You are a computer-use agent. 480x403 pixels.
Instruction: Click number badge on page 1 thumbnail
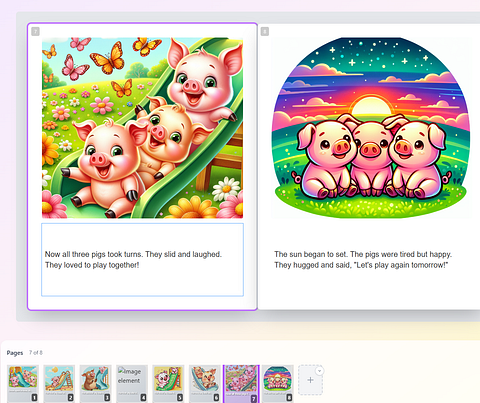point(34,397)
